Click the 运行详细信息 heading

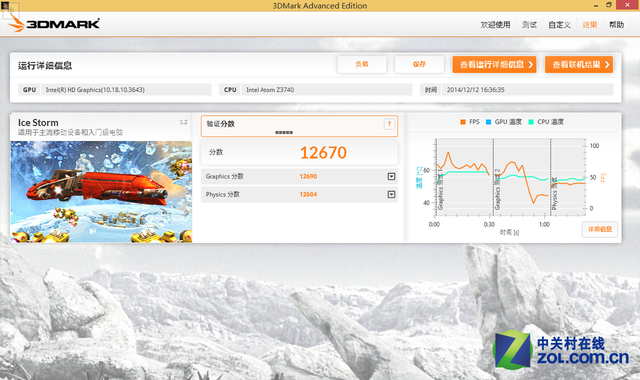tap(45, 65)
